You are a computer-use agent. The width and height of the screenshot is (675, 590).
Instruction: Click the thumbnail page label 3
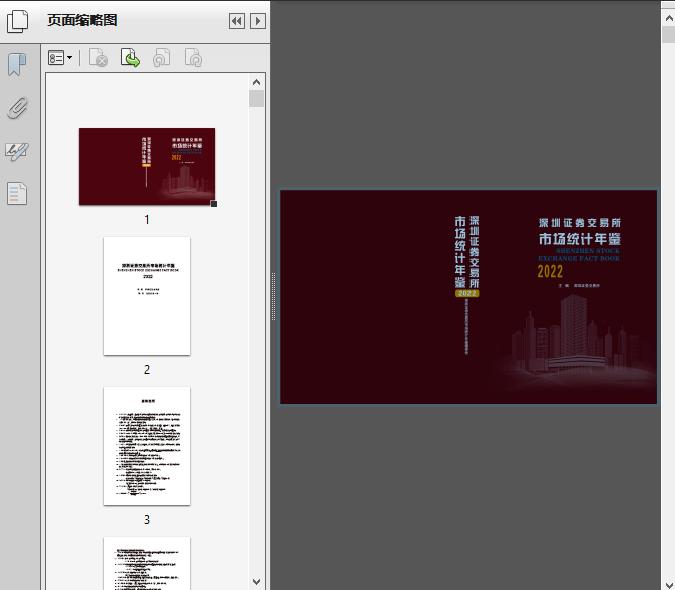(x=147, y=520)
